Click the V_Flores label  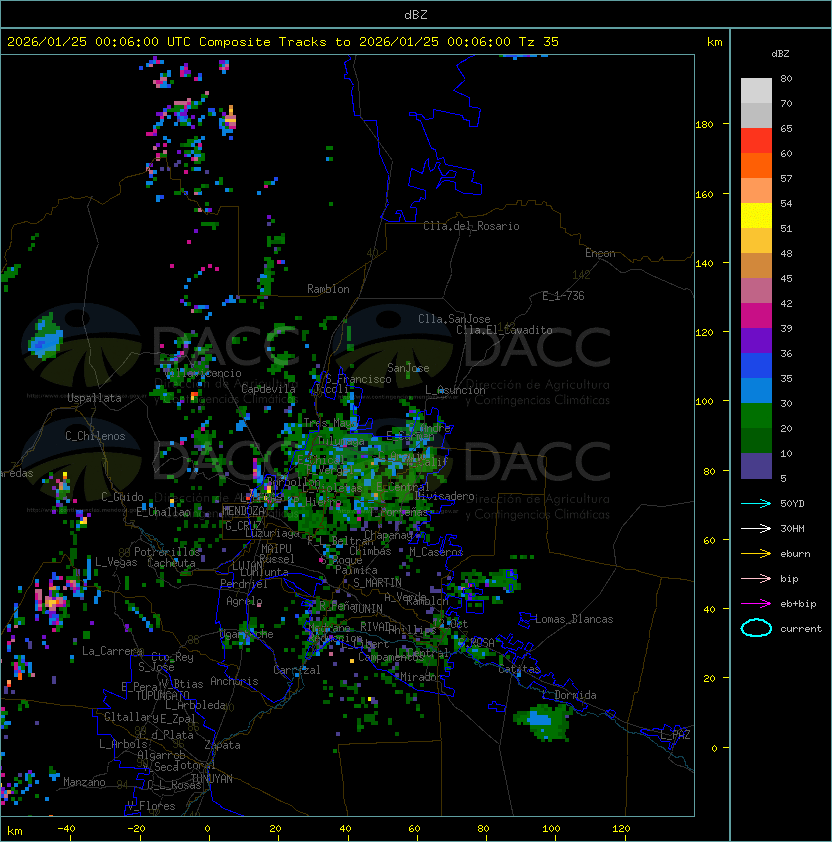coord(151,805)
